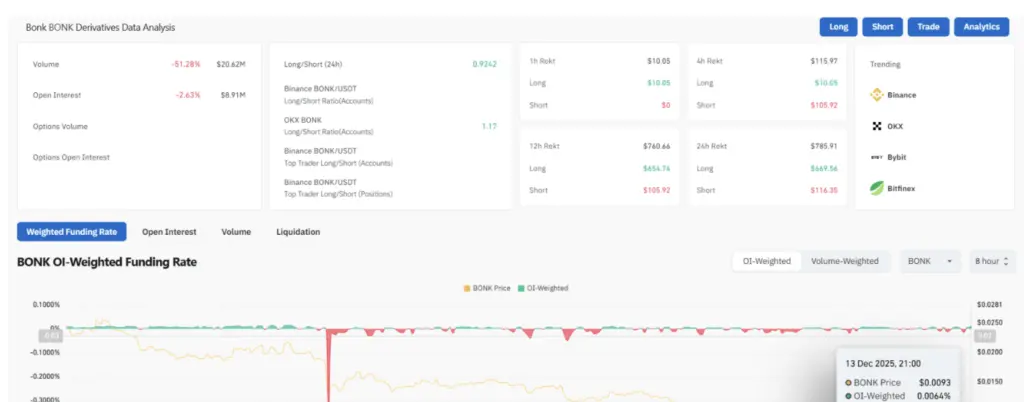
Task: Click the large red funding rate spike
Action: pos(328,364)
